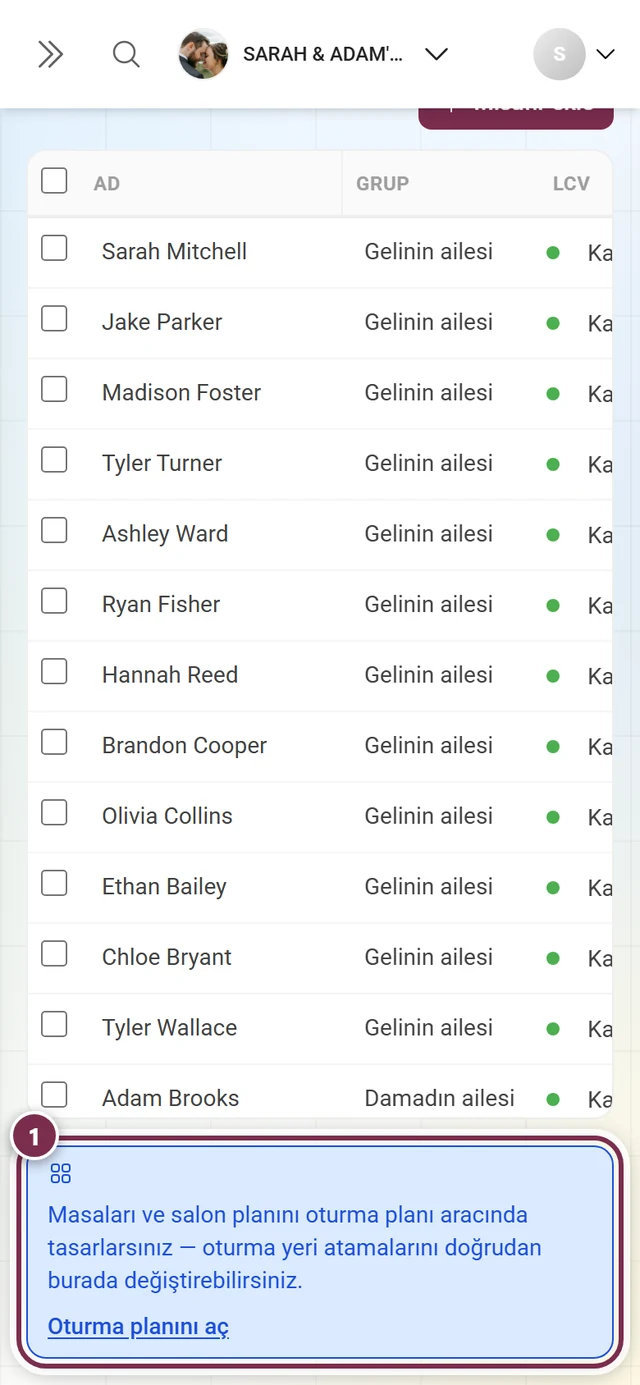
Task: Tick the checkbox next to Adam Brooks
Action: click(x=54, y=1095)
